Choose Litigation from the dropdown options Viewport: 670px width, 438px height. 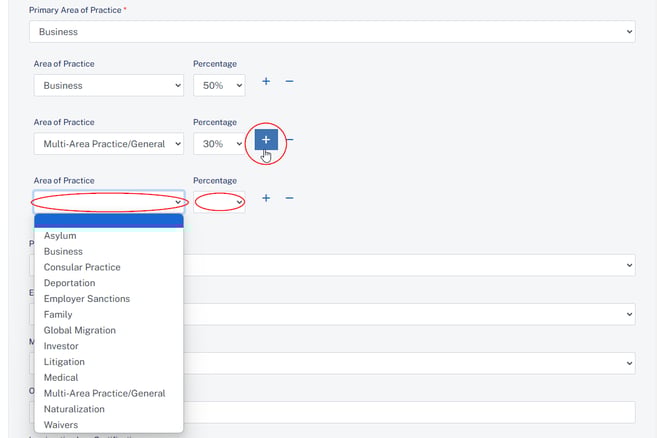pyautogui.click(x=64, y=362)
